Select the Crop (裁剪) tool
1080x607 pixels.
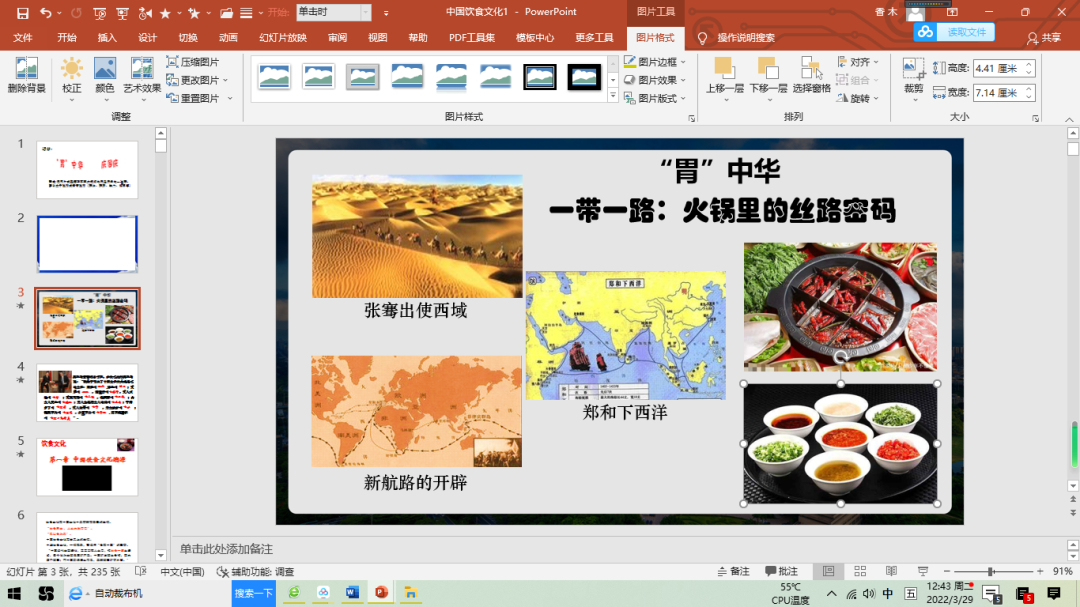tap(913, 78)
